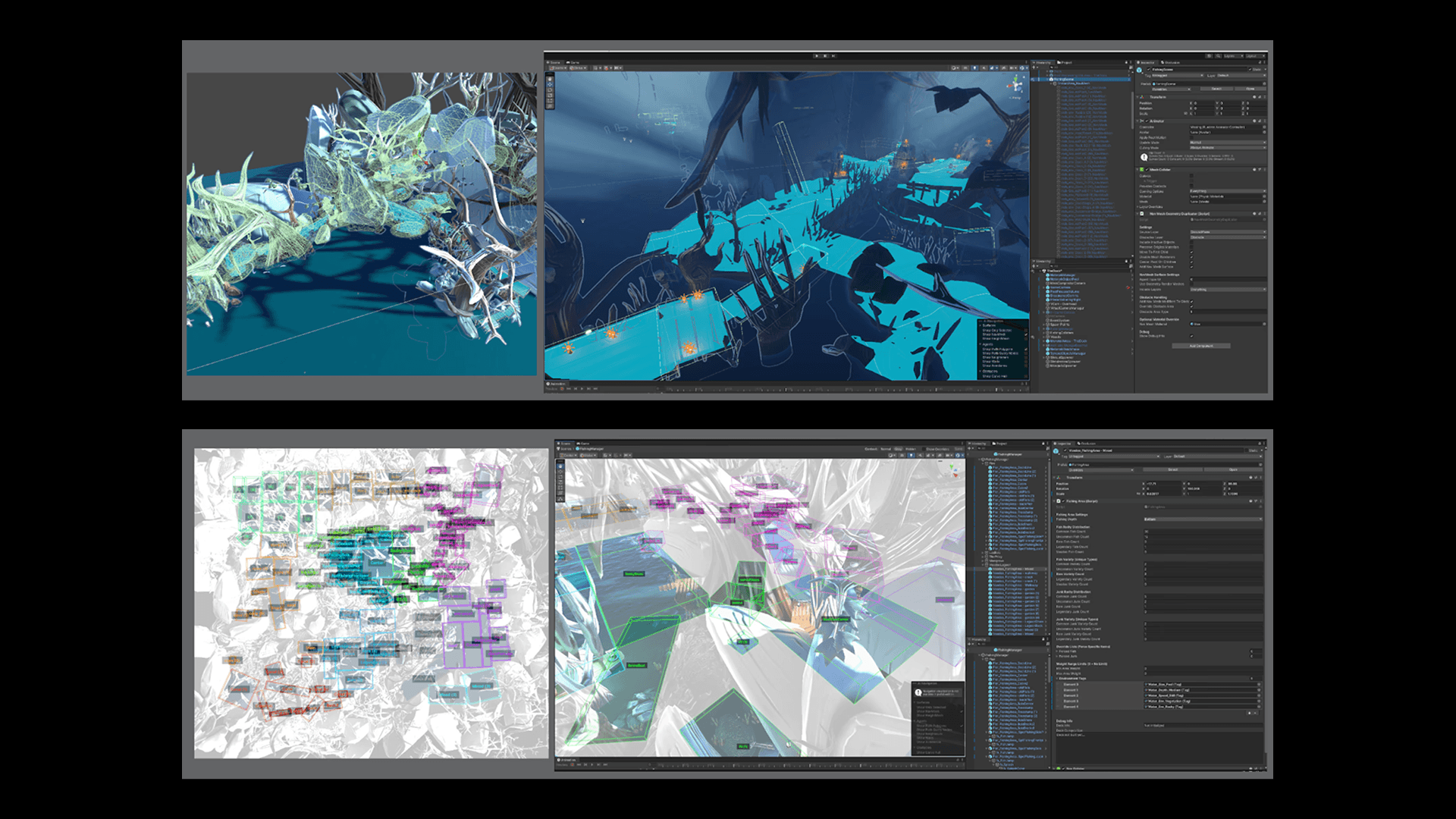Select the Gray context mode in the fishing scene toolbar
Viewport: 1456px width, 819px height.
[898, 449]
